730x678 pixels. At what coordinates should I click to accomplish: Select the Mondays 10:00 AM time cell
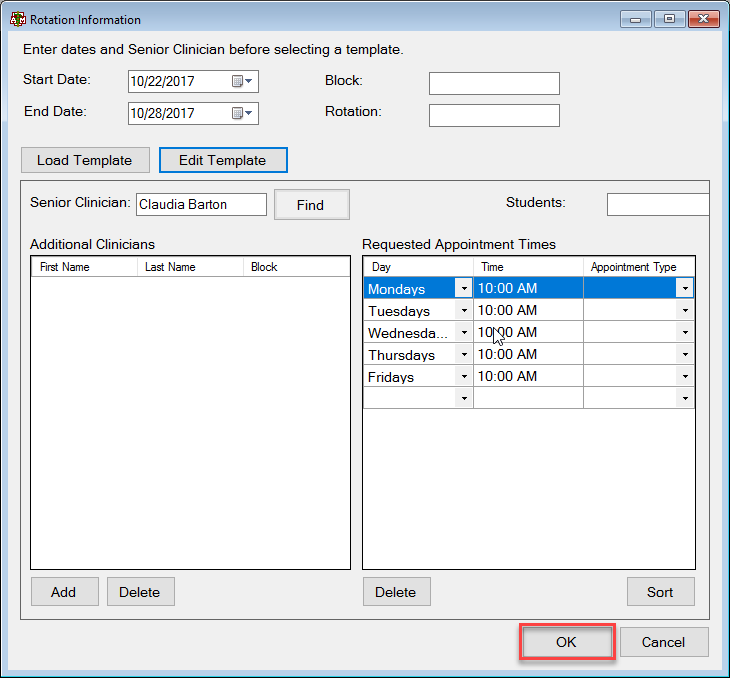pyautogui.click(x=528, y=288)
